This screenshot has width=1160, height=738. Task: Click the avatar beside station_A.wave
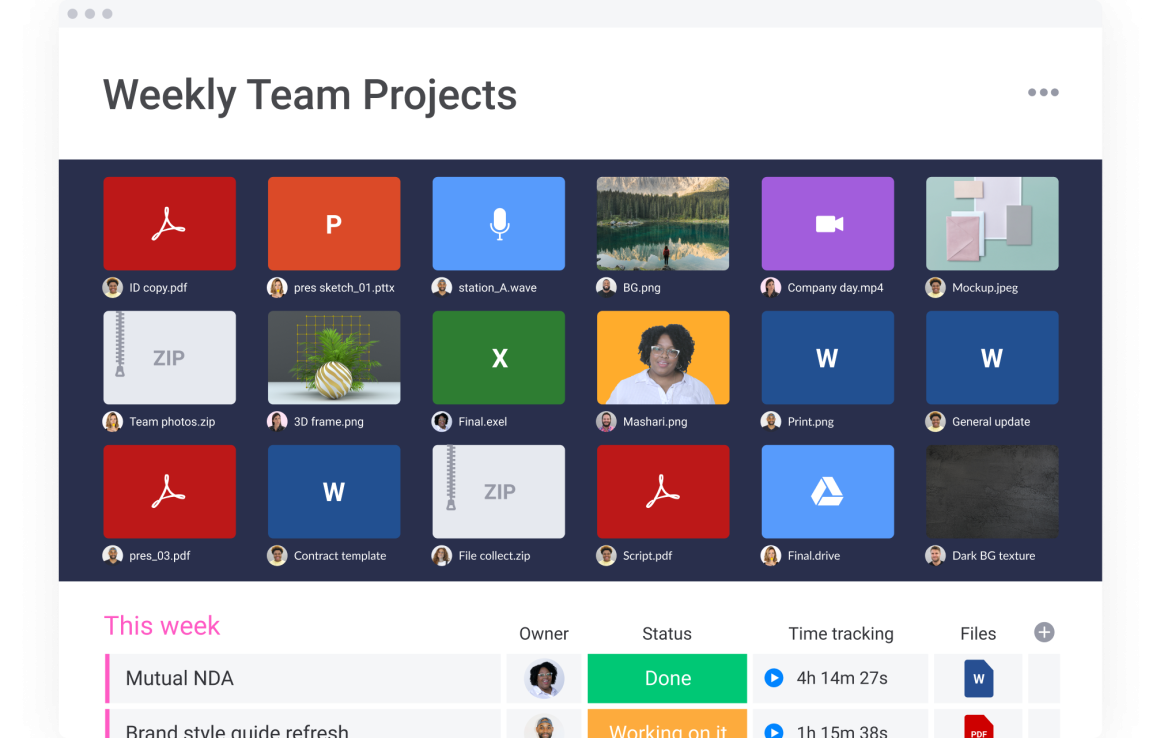click(x=442, y=287)
